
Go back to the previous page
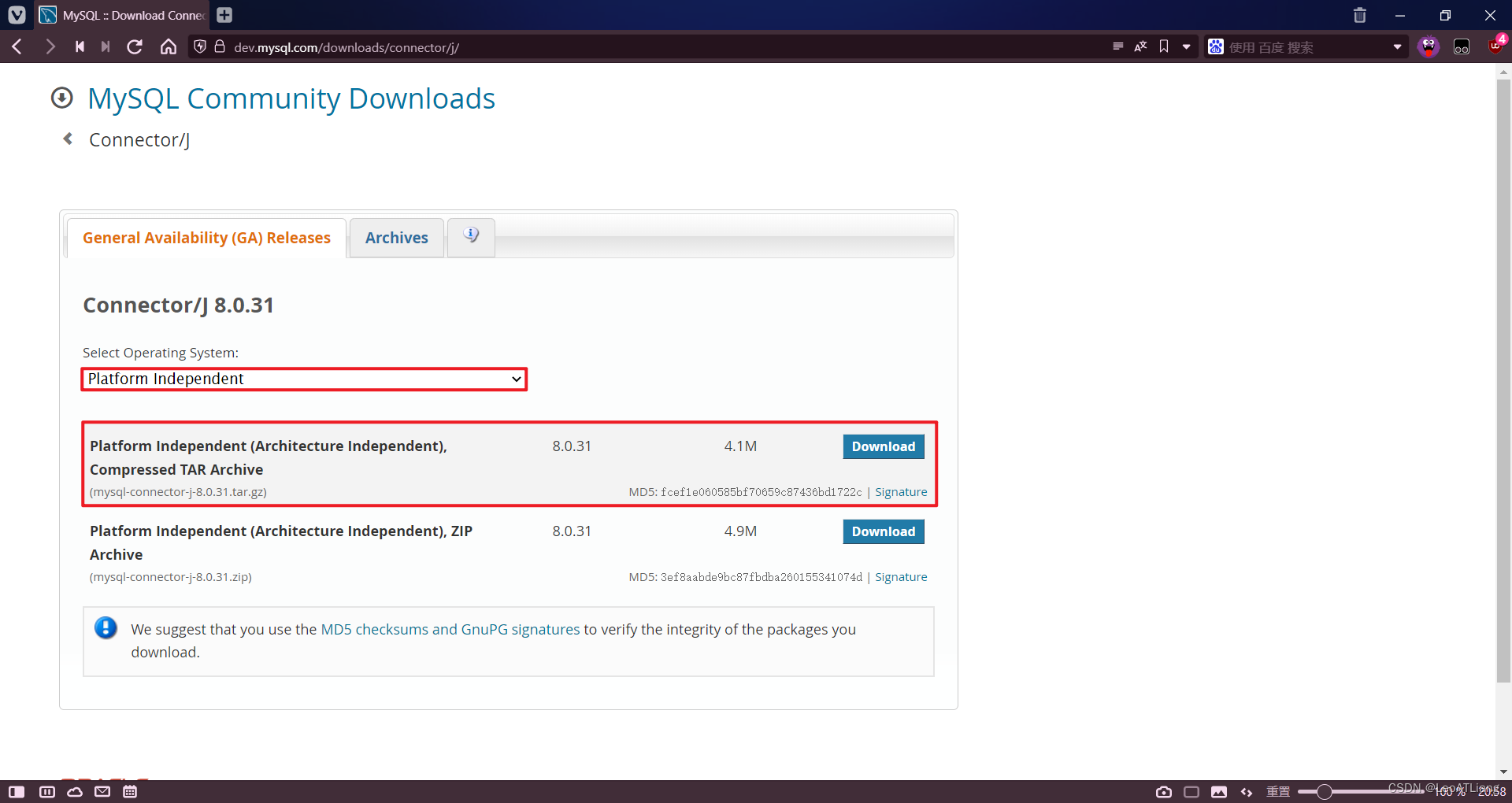point(17,47)
